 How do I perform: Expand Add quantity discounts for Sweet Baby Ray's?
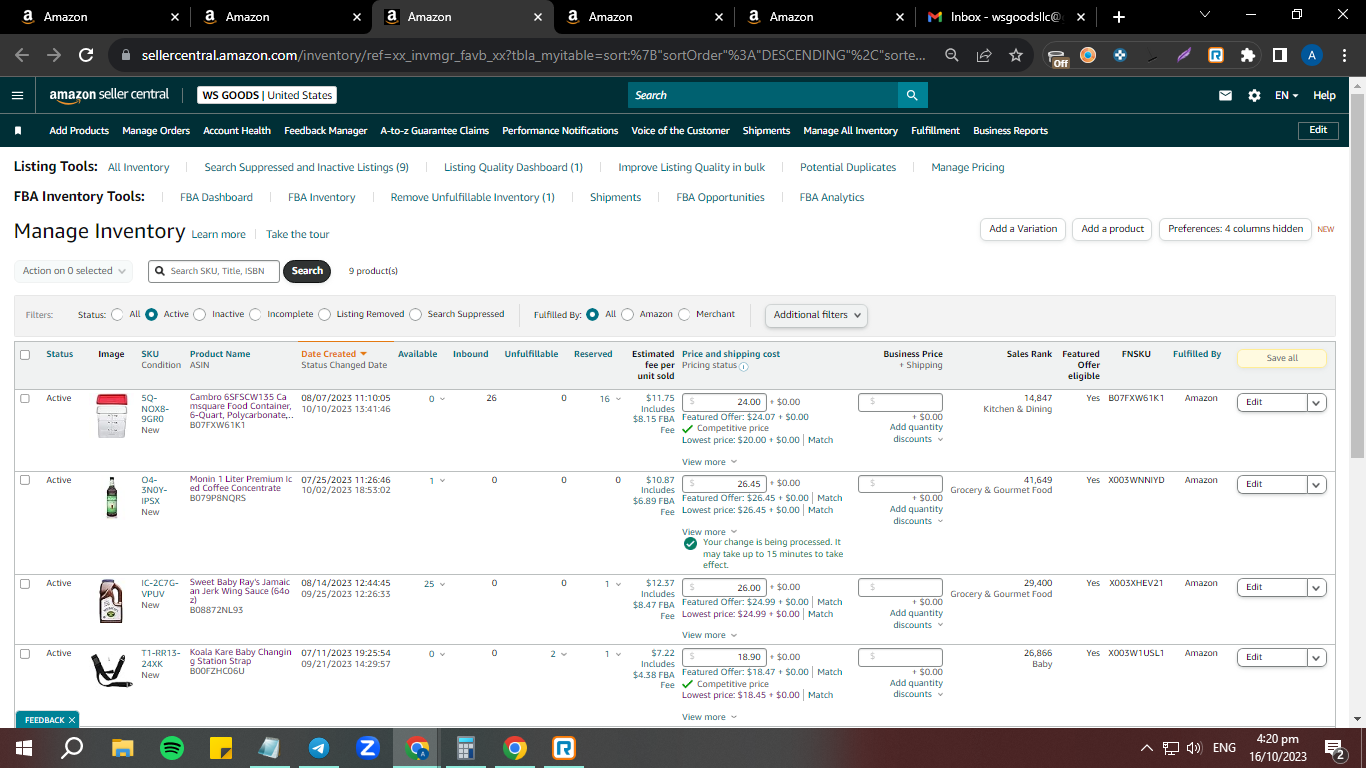917,619
